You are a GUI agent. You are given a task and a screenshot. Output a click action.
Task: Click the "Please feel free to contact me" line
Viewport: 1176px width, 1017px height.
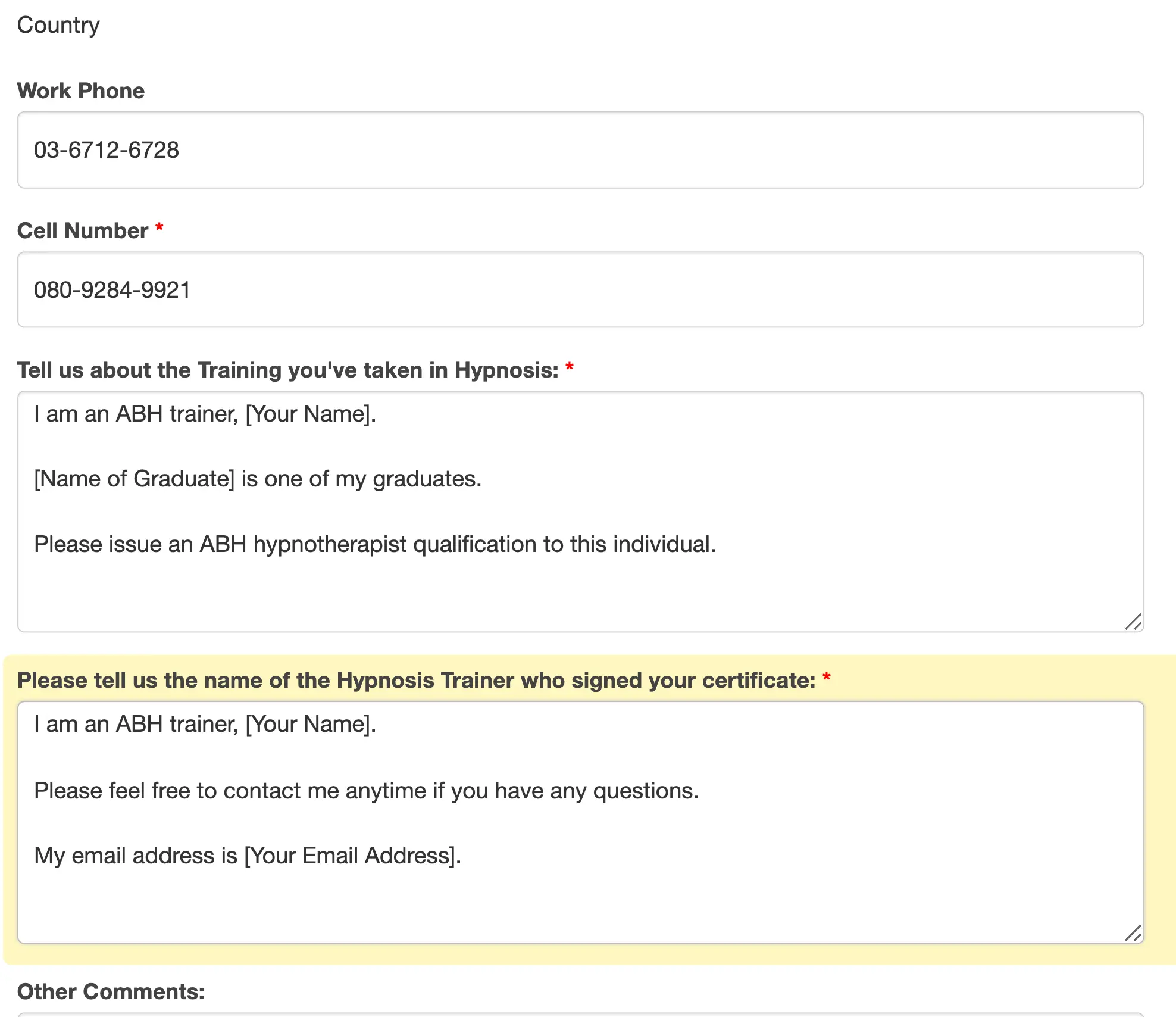point(366,791)
